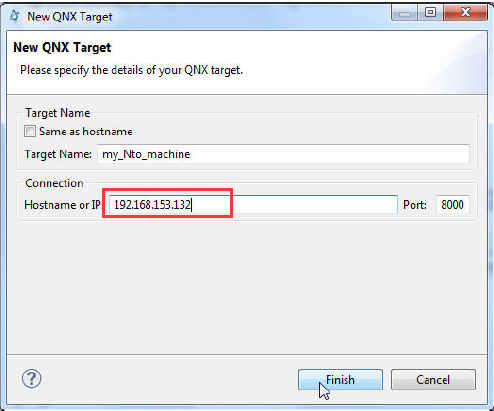The height and width of the screenshot is (411, 494).
Task: Click 'Please specify the details' description text
Action: [131, 70]
